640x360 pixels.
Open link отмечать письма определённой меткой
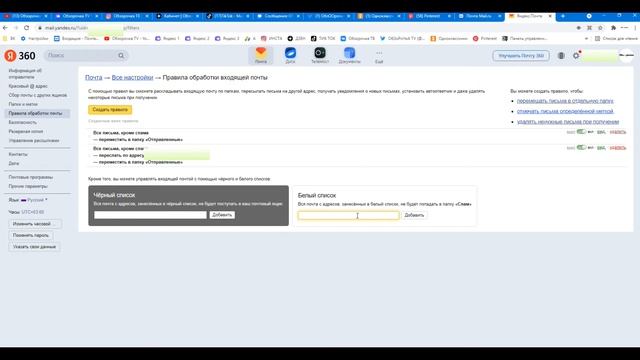pos(565,111)
